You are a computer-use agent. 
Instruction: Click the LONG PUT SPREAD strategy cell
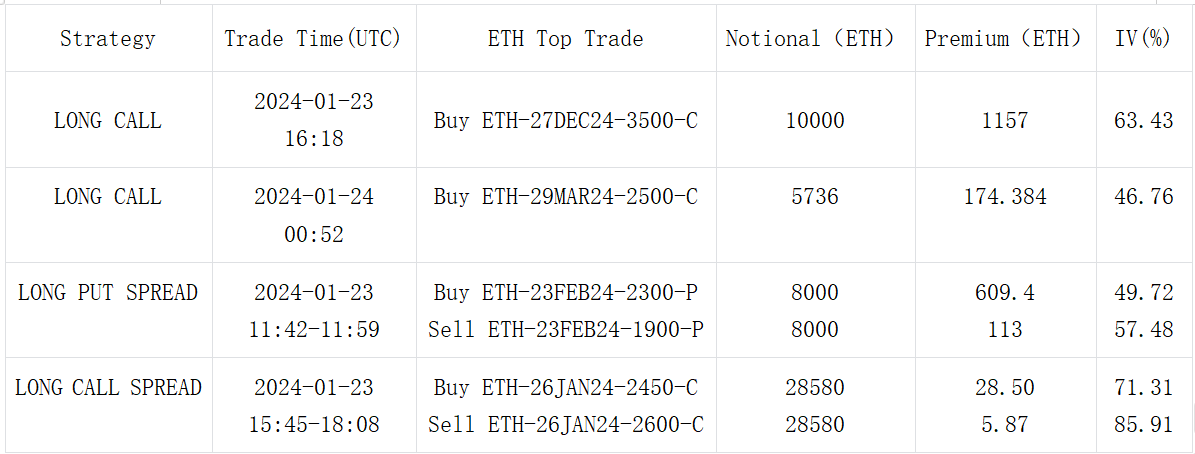click(x=108, y=293)
